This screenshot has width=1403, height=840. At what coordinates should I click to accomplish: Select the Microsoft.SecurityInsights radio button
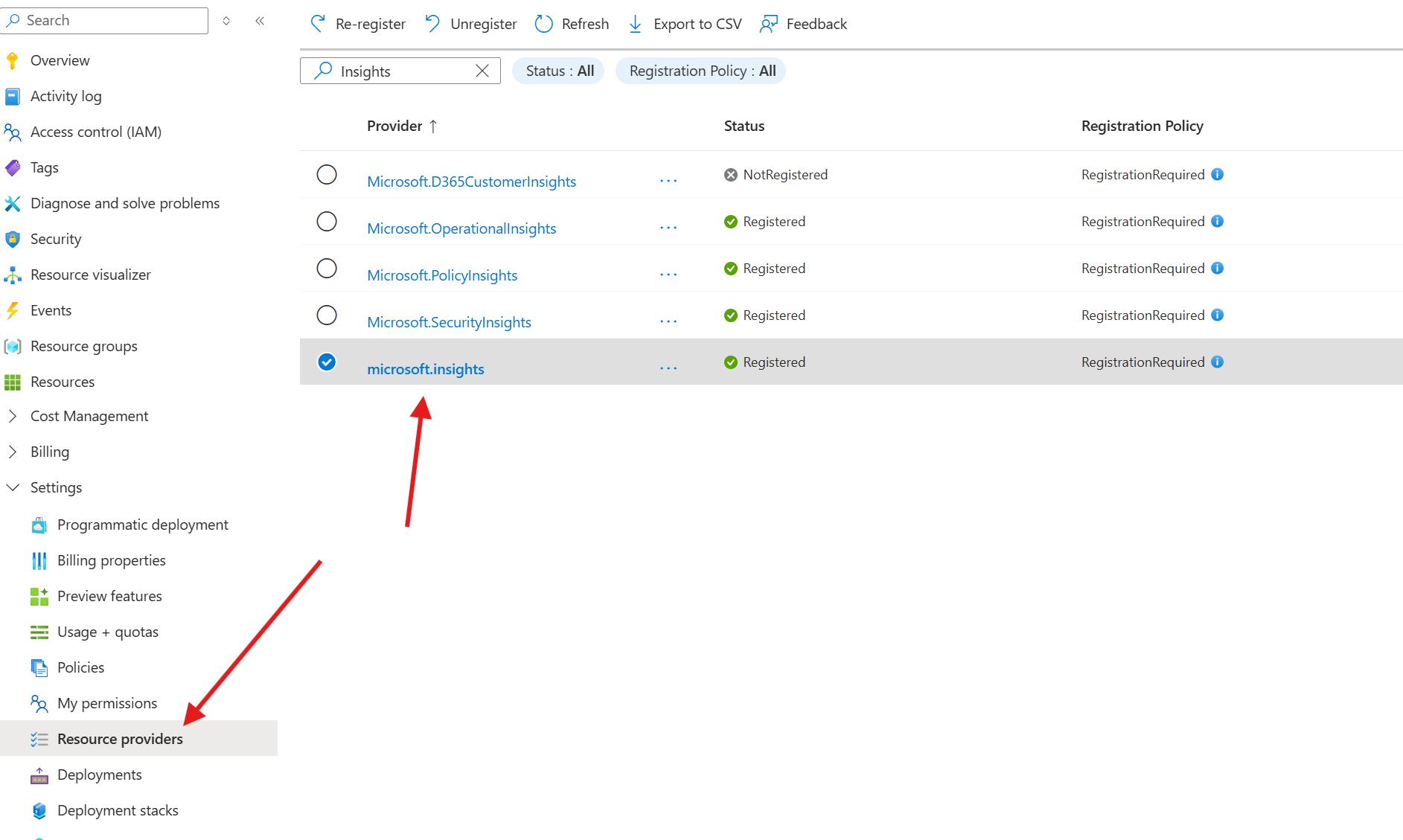coord(327,315)
